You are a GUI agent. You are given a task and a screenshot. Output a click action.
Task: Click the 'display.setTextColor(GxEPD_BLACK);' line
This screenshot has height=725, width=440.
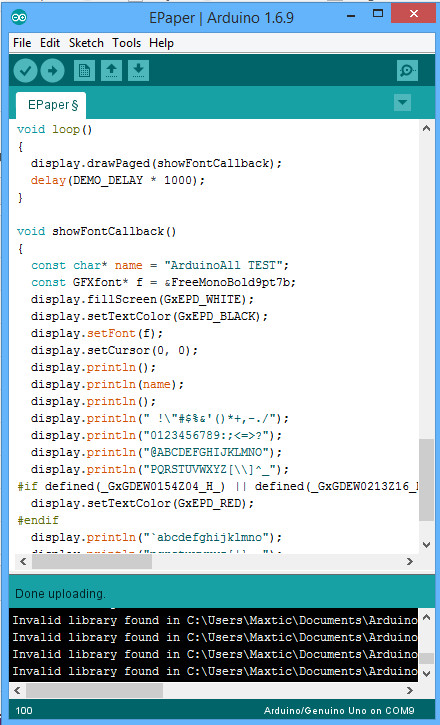149,317
